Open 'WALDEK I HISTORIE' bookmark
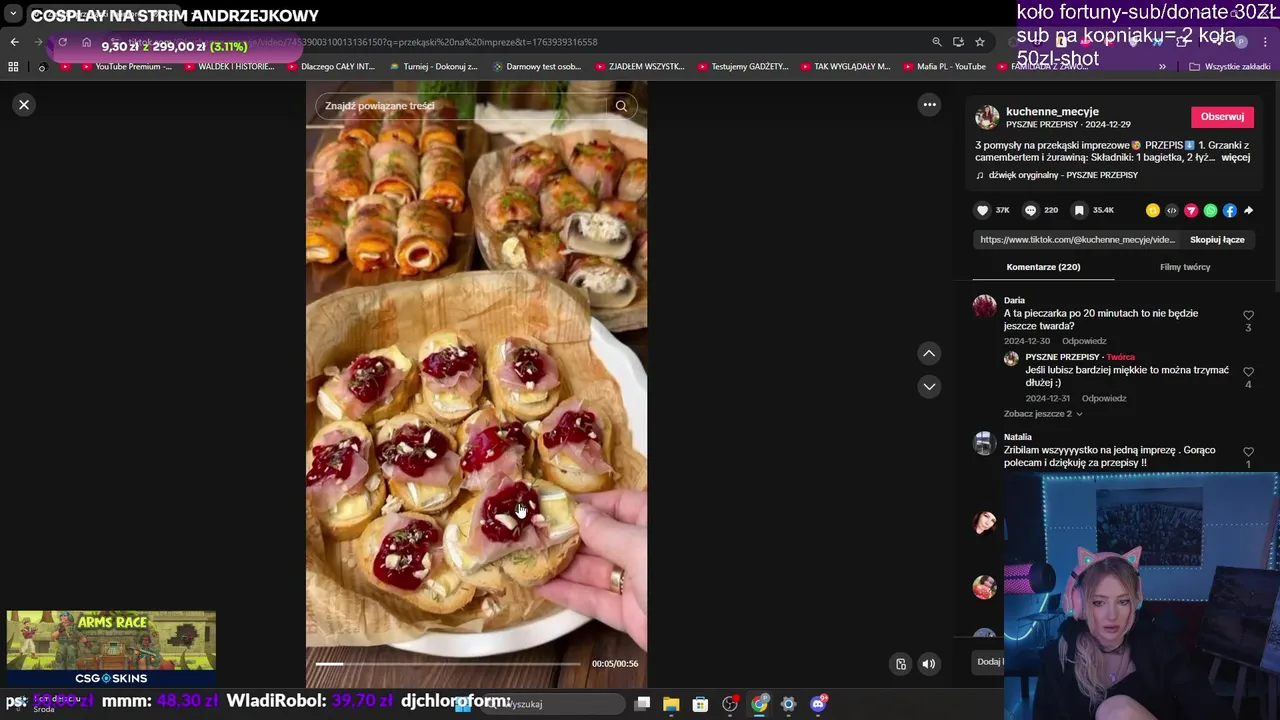This screenshot has height=720, width=1280. pos(229,67)
